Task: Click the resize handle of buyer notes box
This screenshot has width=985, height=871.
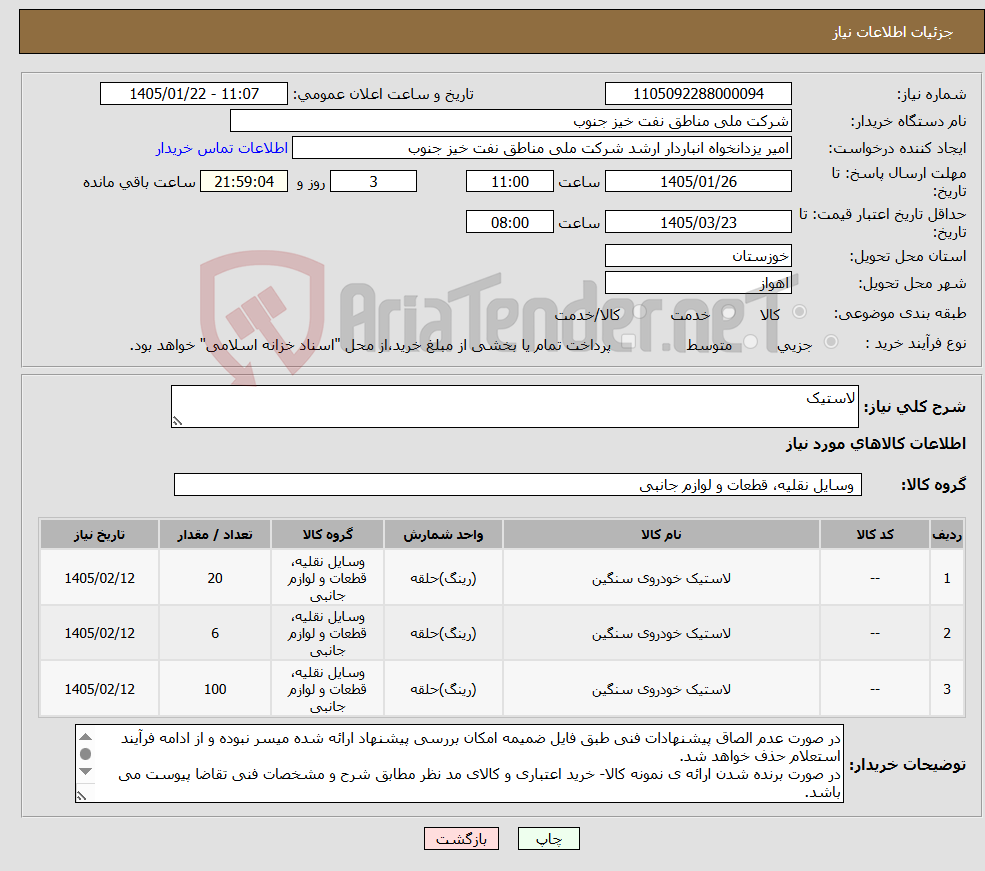Action: click(x=81, y=796)
